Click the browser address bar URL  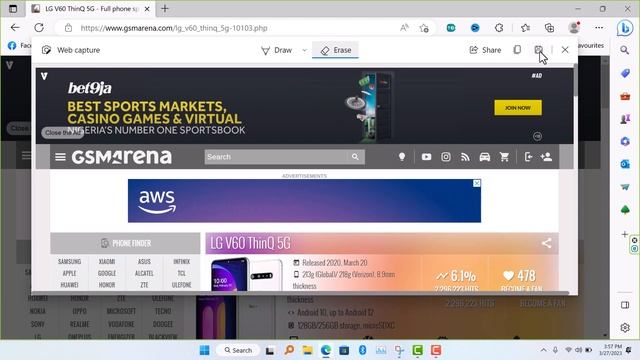(x=174, y=28)
